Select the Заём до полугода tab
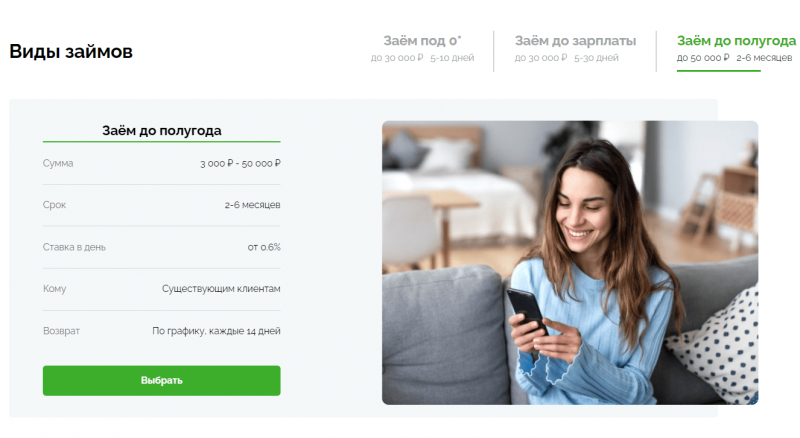This screenshot has width=800, height=438. click(735, 48)
